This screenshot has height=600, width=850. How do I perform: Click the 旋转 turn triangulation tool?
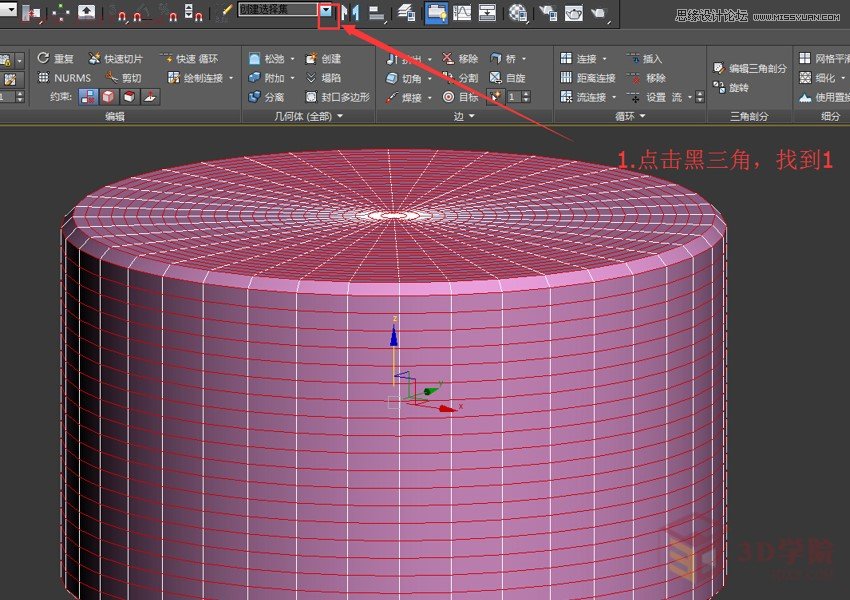(731, 87)
